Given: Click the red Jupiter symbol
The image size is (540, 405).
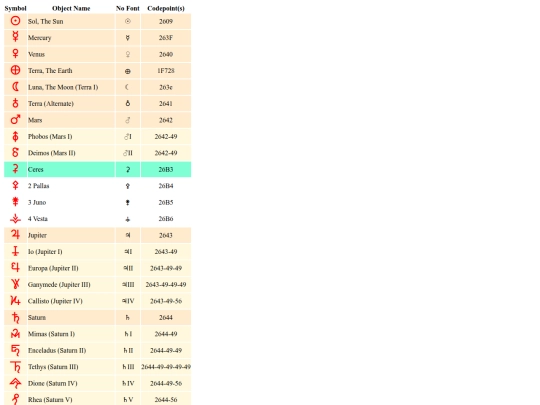Looking at the screenshot, I should pos(15,235).
